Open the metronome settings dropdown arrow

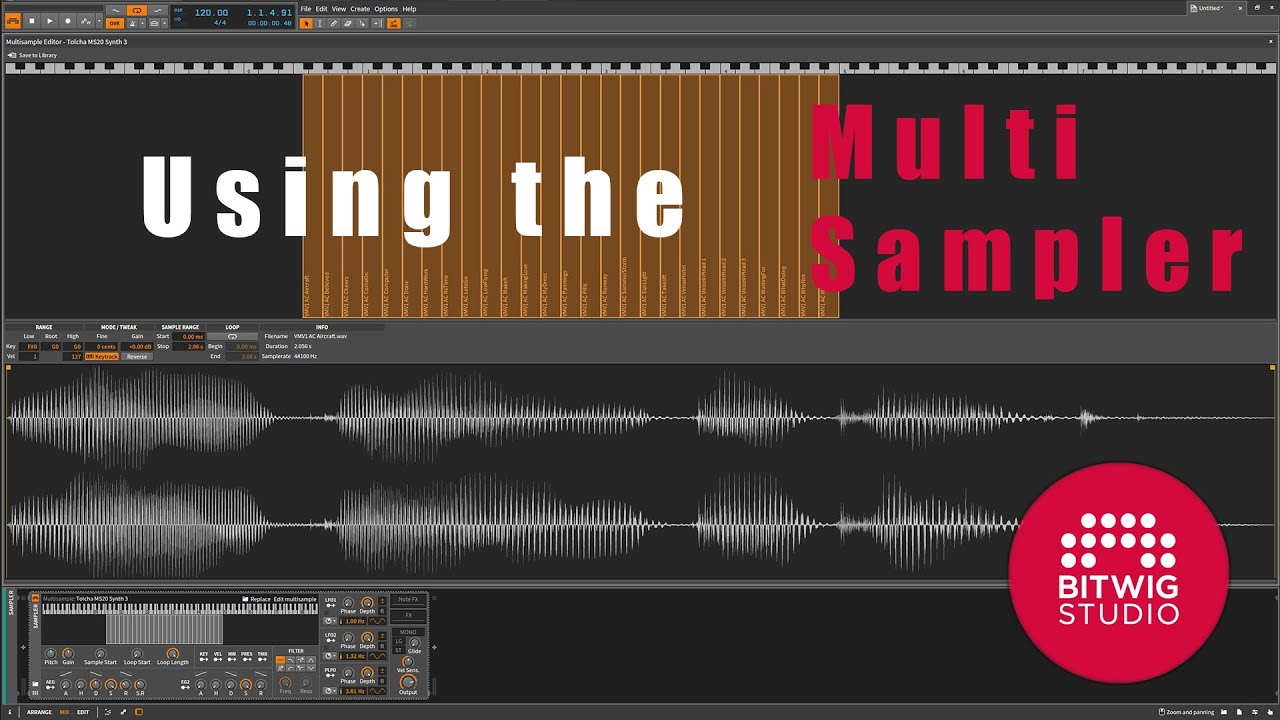(x=143, y=23)
